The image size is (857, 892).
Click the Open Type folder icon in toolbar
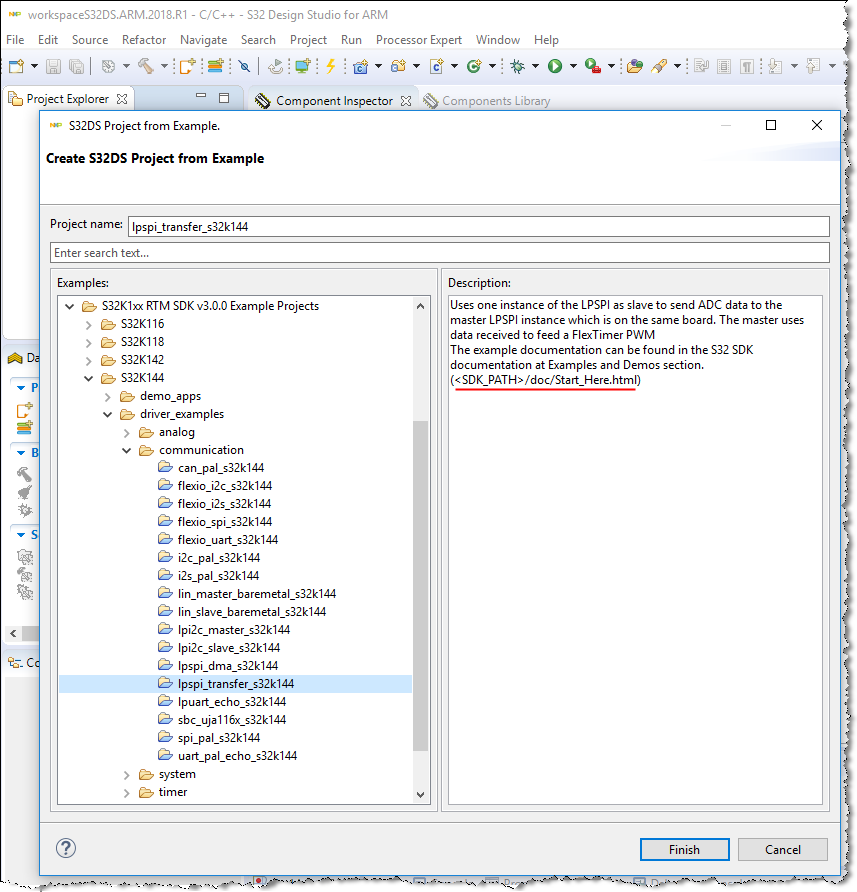[x=634, y=67]
